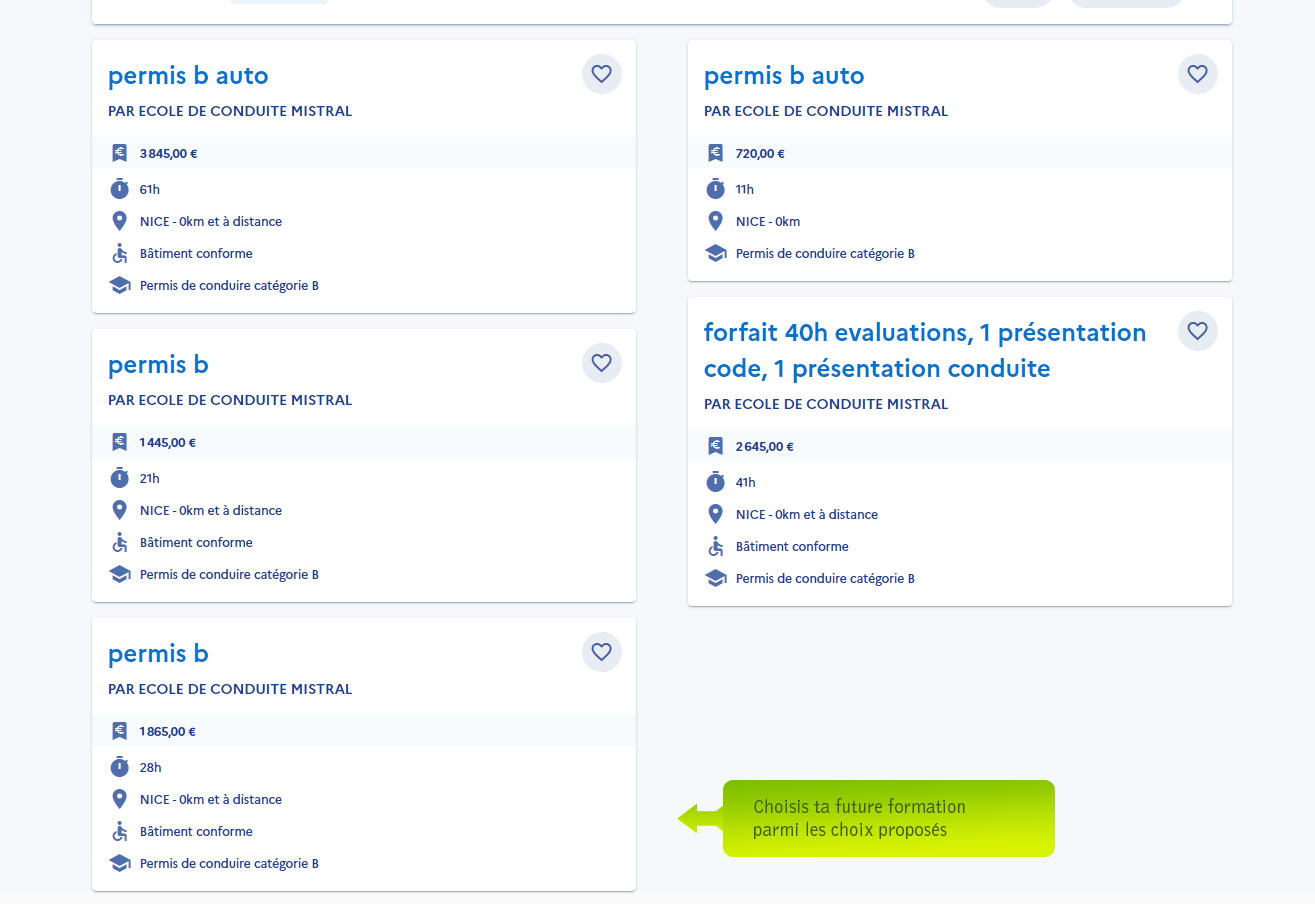Viewport: 1315px width, 904px height.
Task: Click the euro price icon beside 1 445,00 €
Action: (120, 442)
